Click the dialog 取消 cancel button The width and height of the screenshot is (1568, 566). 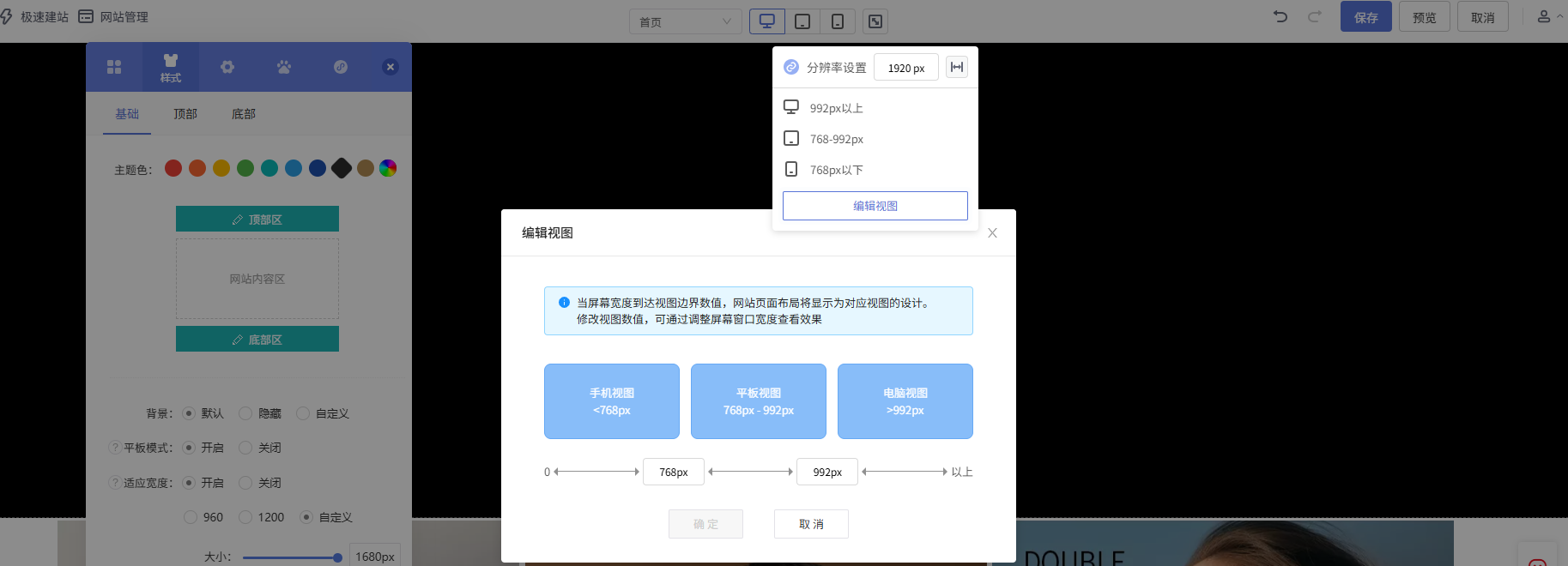point(811,524)
